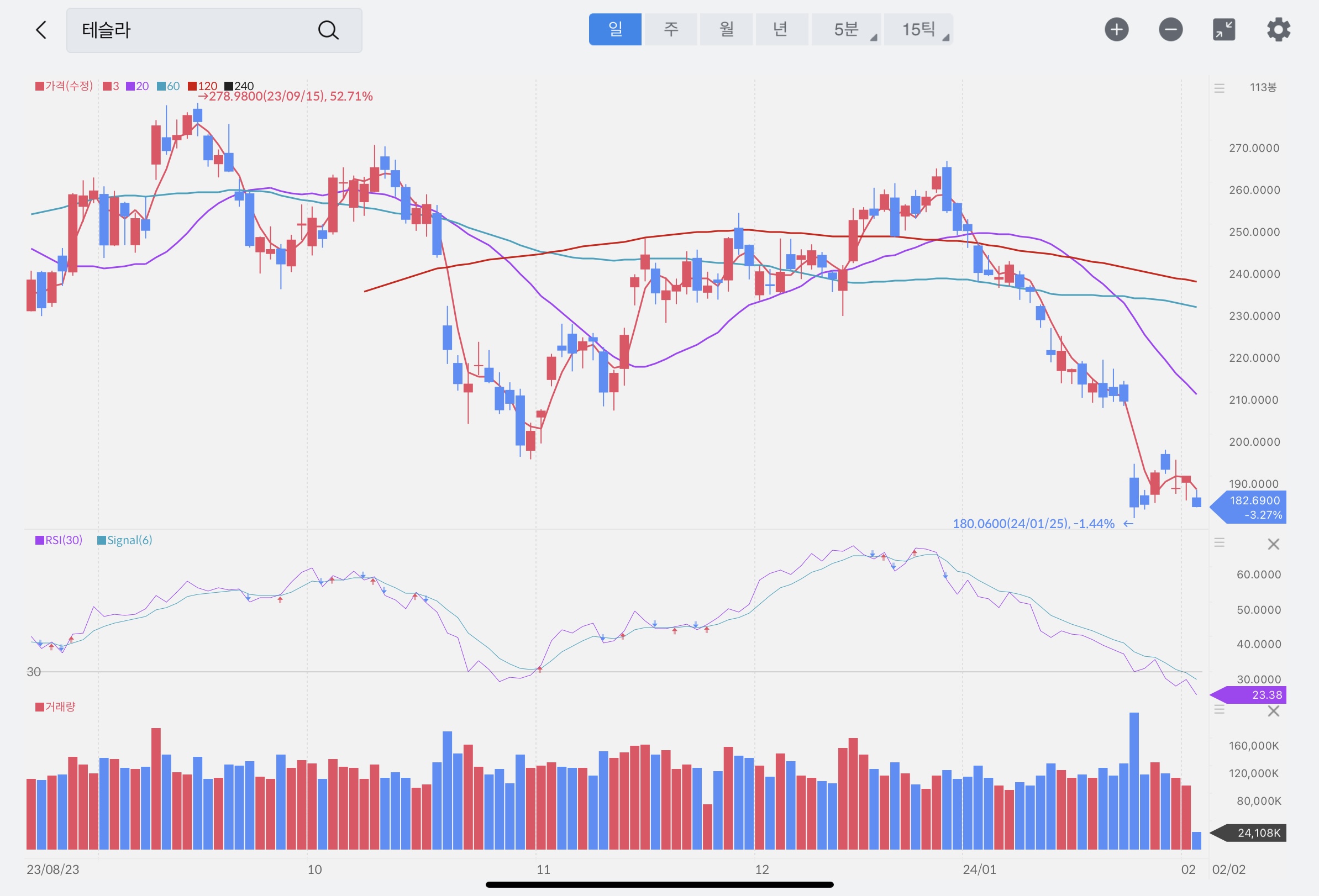Open the 5분 minute interval dropdown
This screenshot has width=1319, height=896.
(x=845, y=29)
